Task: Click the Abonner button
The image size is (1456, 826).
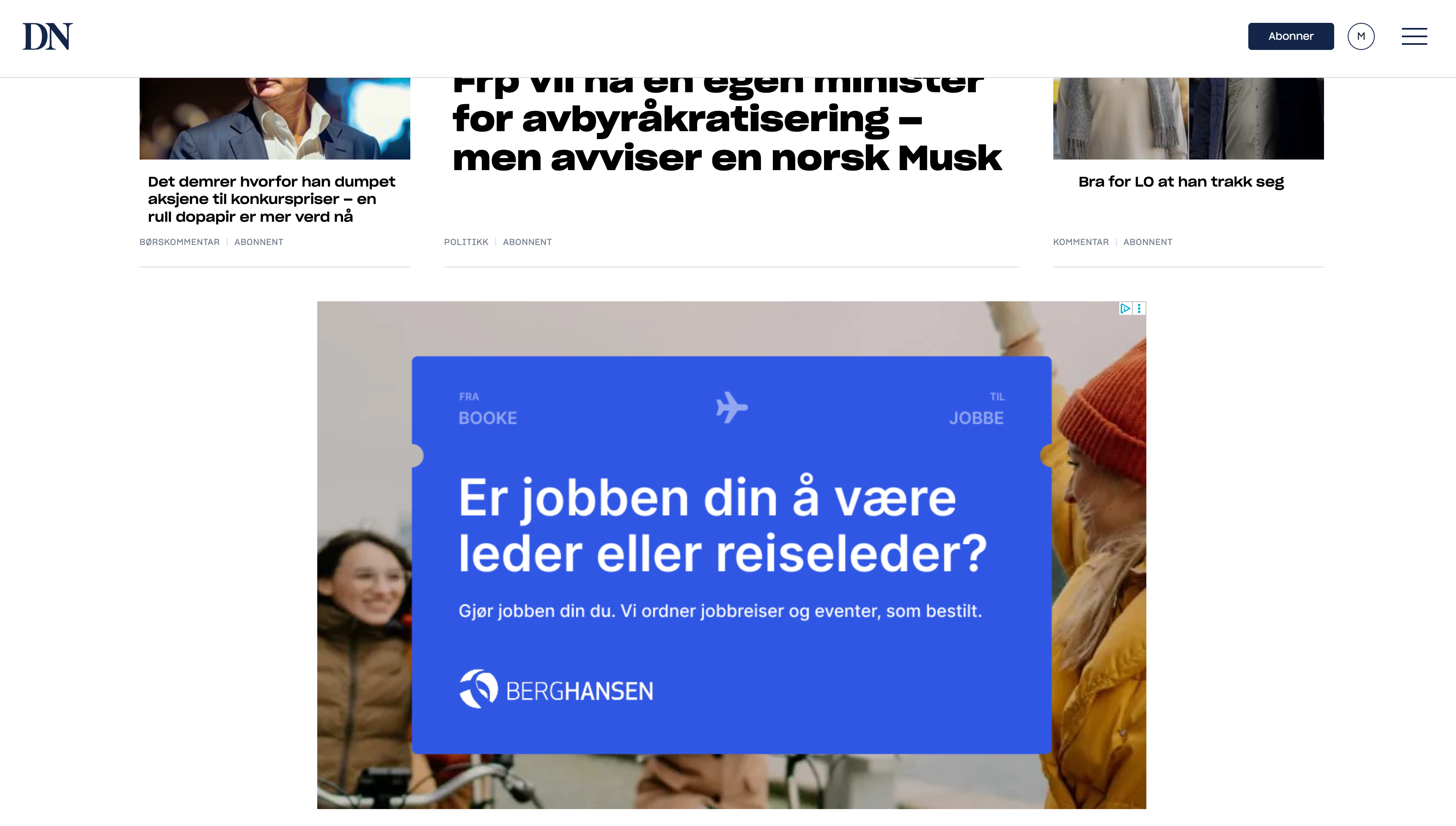Action: click(x=1291, y=36)
